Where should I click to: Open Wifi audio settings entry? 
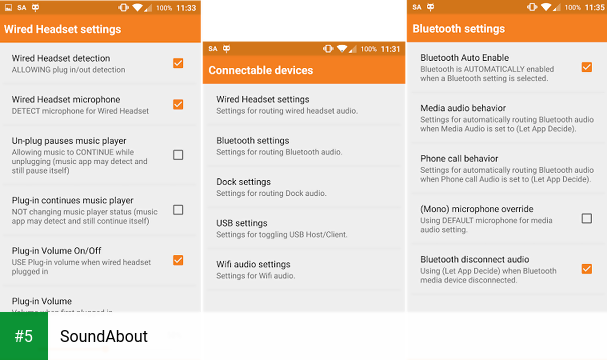pos(304,270)
